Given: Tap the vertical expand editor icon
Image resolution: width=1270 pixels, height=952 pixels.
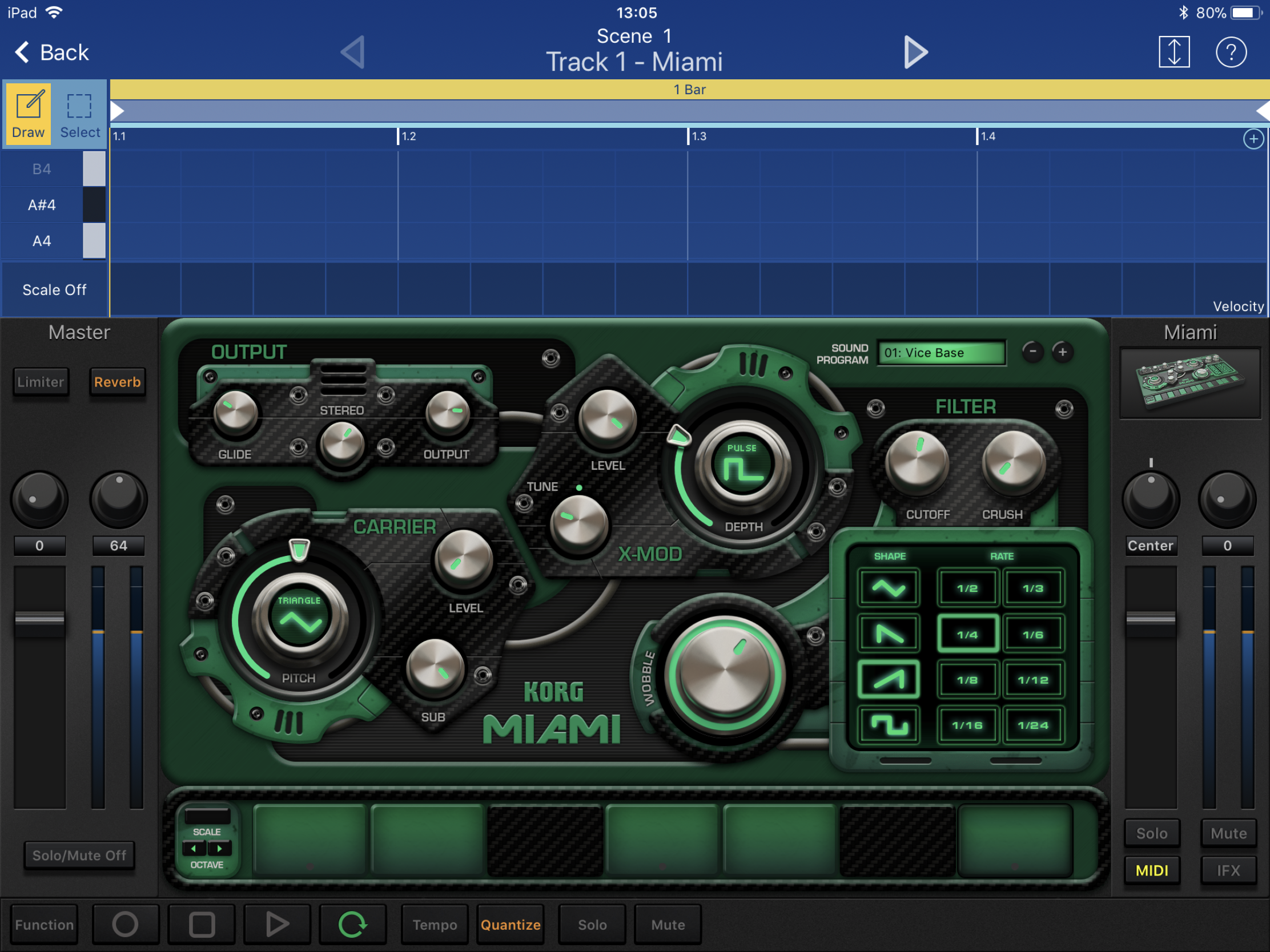Looking at the screenshot, I should (1174, 52).
